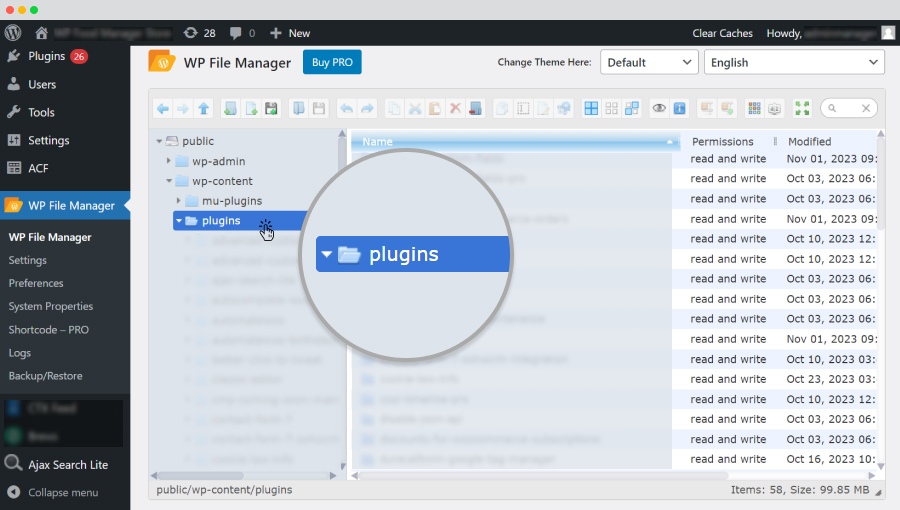
Task: Select the wp-admin folder in tree
Action: click(218, 161)
